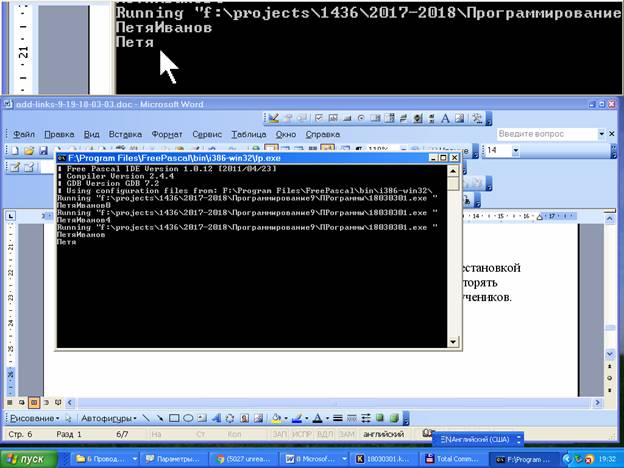Click the Введите вопрос help field
The height and width of the screenshot is (468, 624).
547,134
